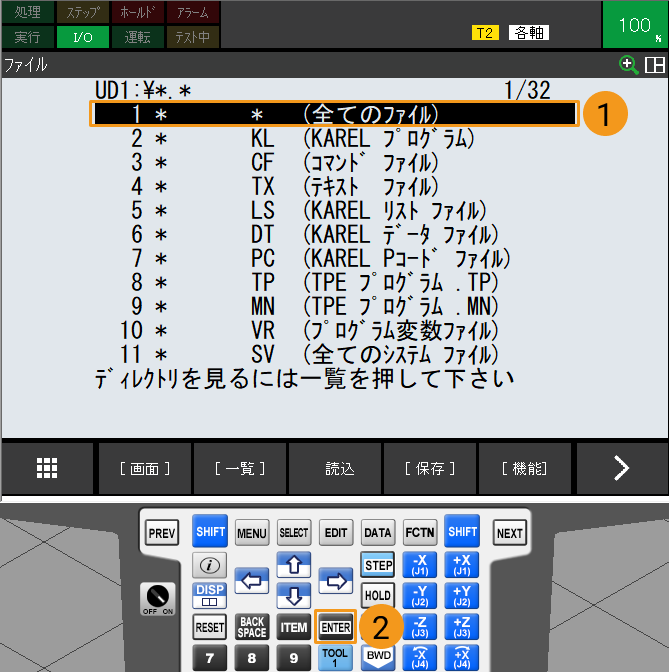Click the T2 mode indicator

click(x=485, y=33)
